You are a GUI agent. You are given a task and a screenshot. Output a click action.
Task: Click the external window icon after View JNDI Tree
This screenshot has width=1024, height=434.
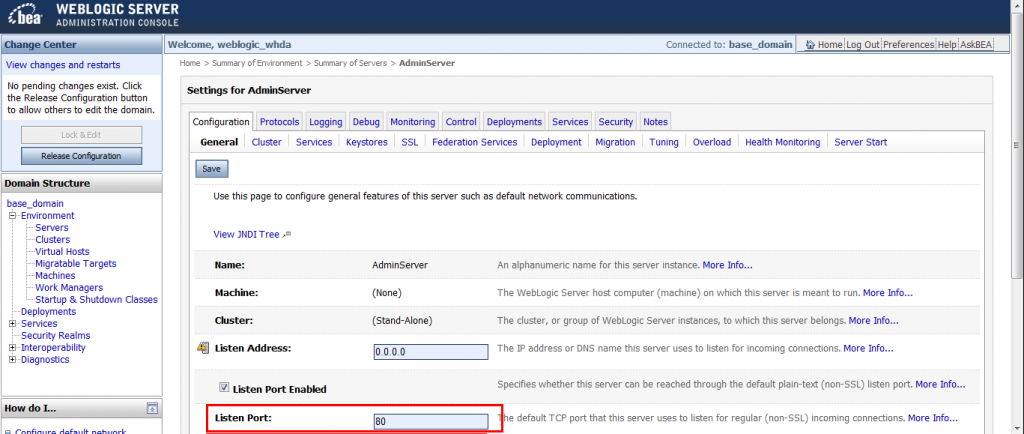[x=287, y=235]
